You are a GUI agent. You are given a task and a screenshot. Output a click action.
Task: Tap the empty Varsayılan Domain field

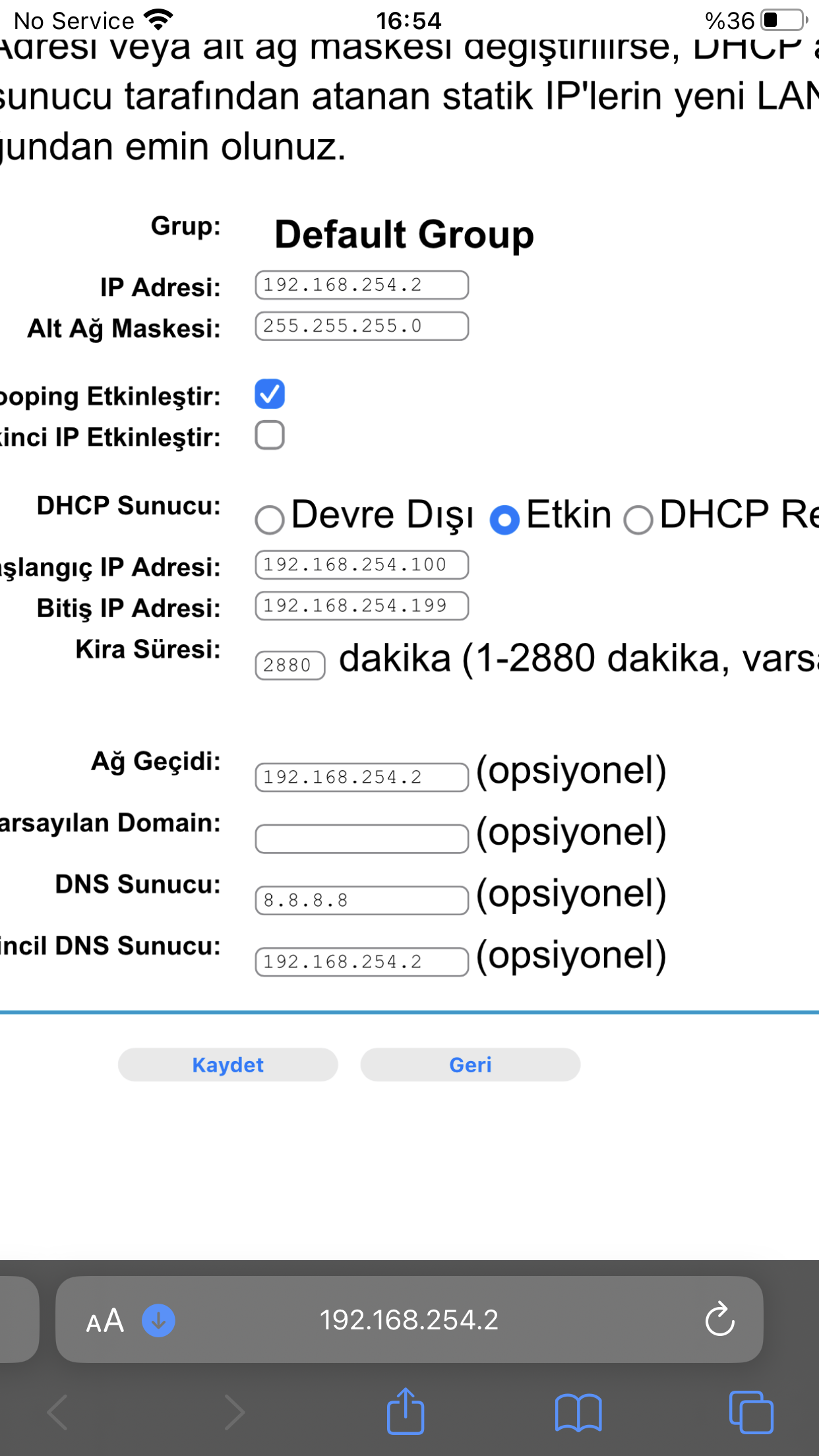(361, 839)
